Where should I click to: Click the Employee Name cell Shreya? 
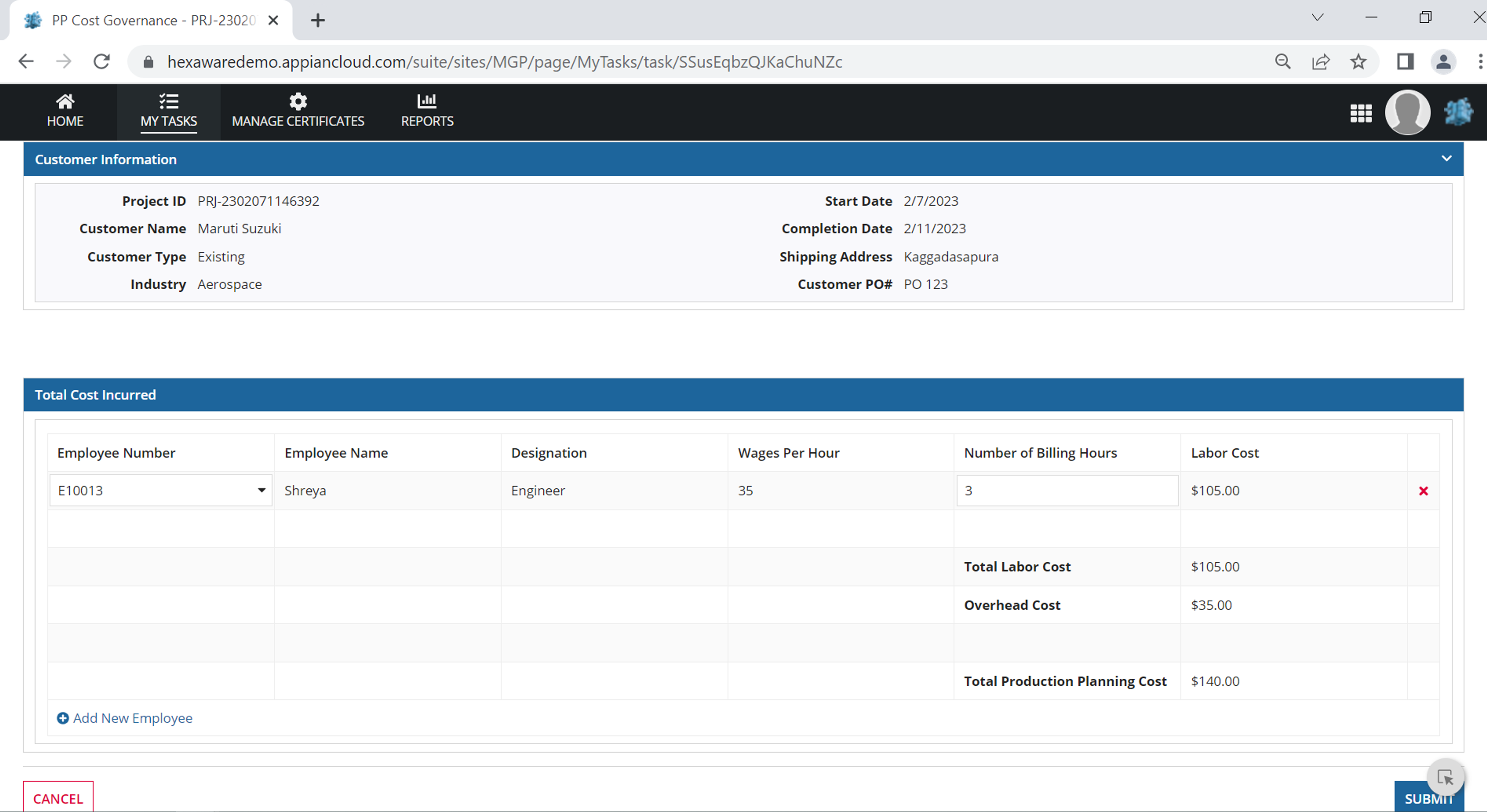pos(305,491)
